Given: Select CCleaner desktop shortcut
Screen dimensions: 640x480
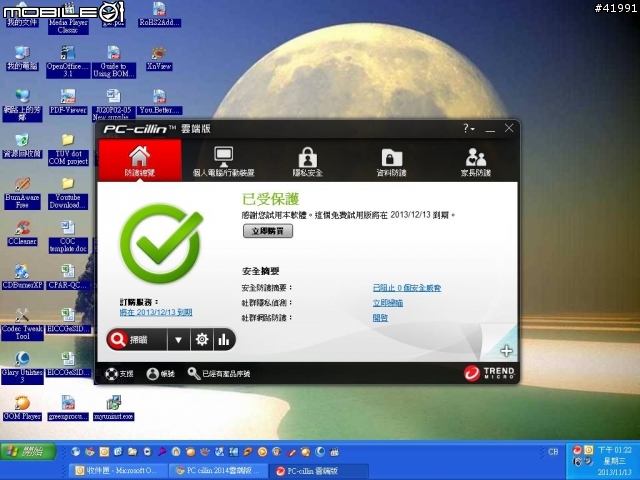Looking at the screenshot, I should (x=22, y=233).
